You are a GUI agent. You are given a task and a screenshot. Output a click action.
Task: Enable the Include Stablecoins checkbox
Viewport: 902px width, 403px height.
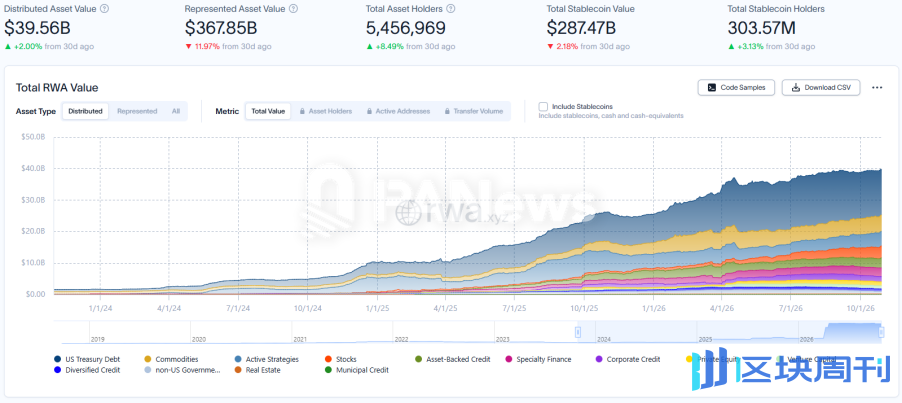[542, 106]
